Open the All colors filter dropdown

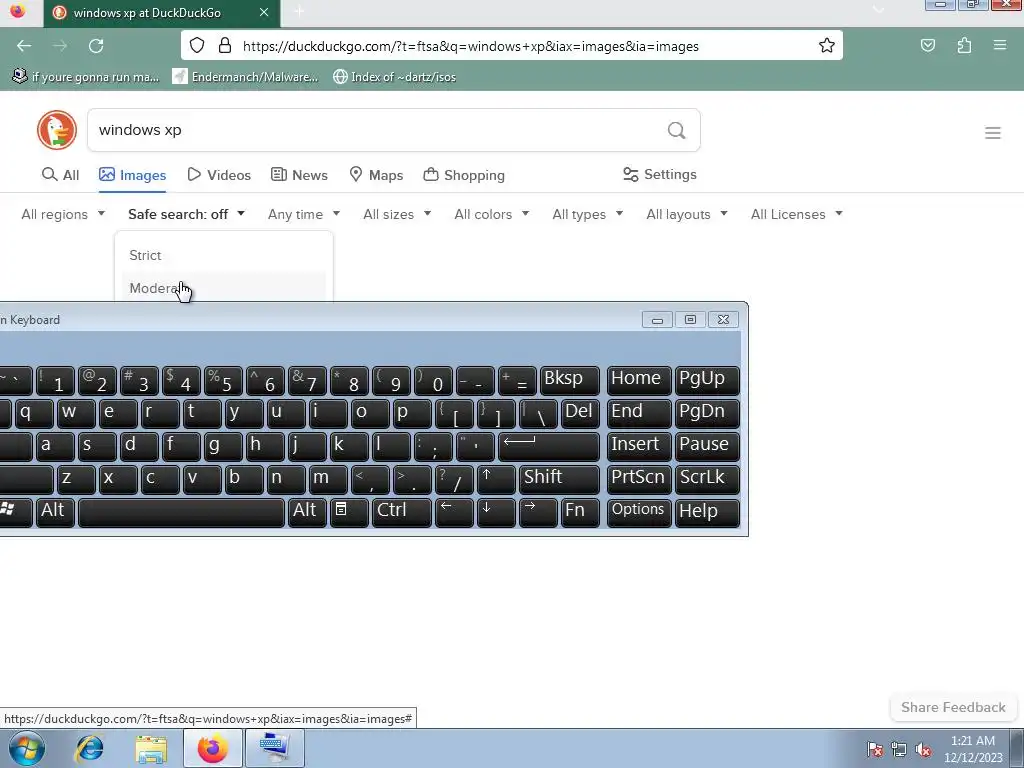point(491,214)
